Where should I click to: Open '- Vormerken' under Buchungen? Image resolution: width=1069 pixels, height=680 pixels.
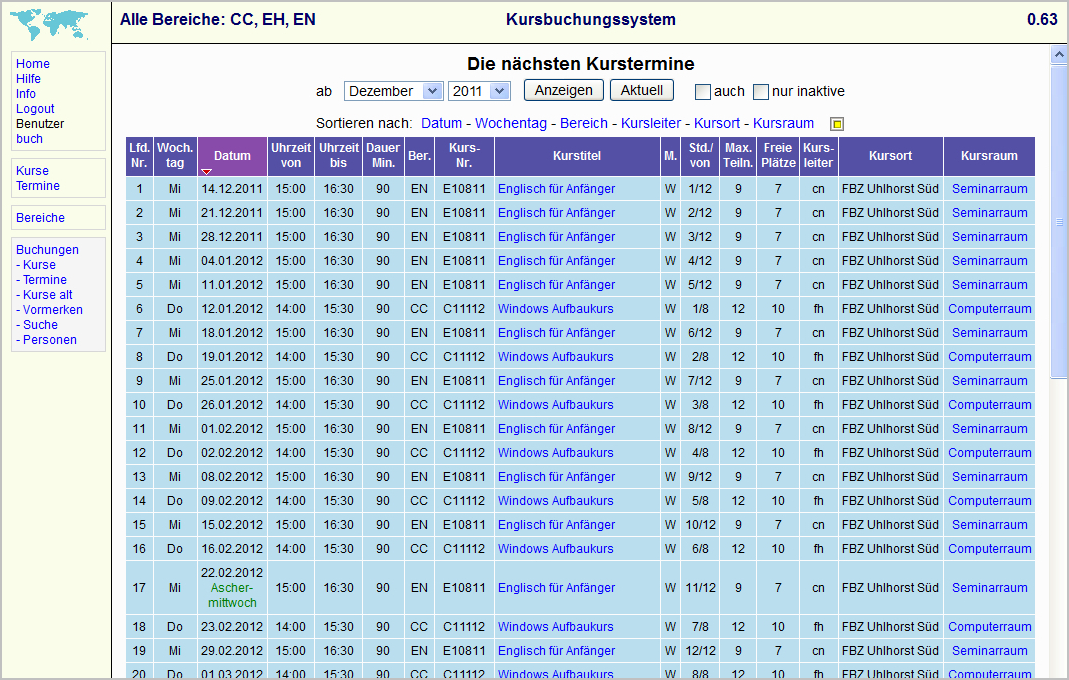50,310
